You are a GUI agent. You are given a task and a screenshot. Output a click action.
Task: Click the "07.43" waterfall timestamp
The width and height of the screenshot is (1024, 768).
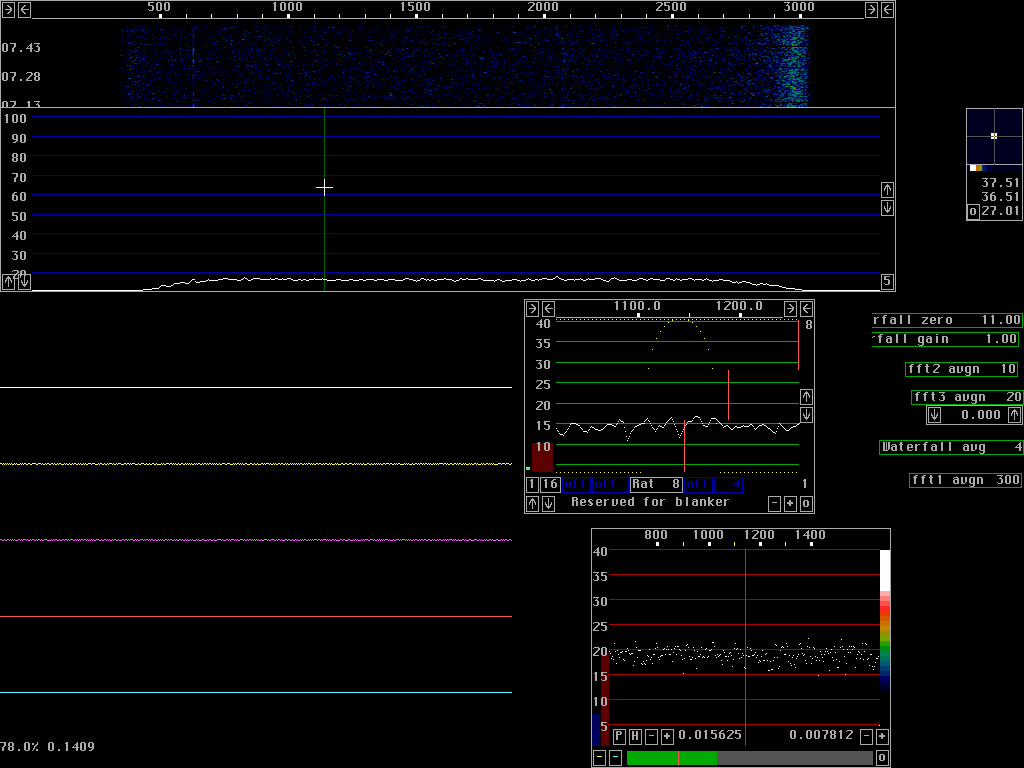pyautogui.click(x=21, y=48)
